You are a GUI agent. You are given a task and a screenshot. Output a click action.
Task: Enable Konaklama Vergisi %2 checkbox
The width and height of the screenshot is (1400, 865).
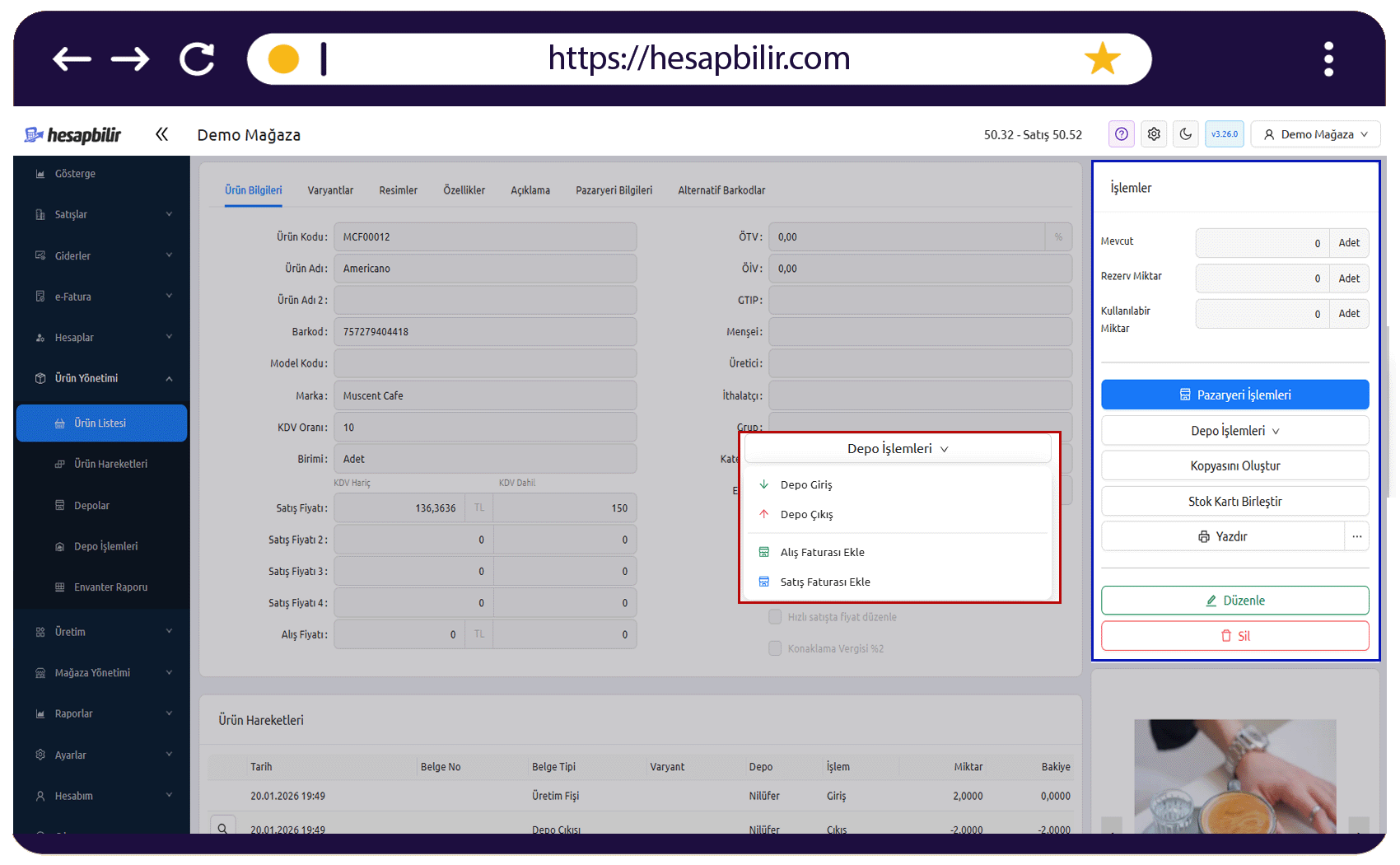[x=775, y=648]
